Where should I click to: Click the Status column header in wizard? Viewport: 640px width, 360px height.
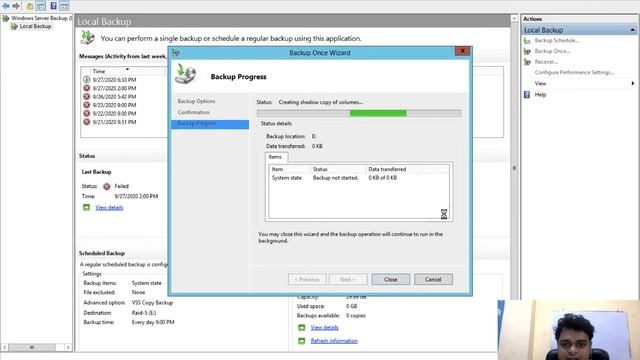pyautogui.click(x=337, y=169)
